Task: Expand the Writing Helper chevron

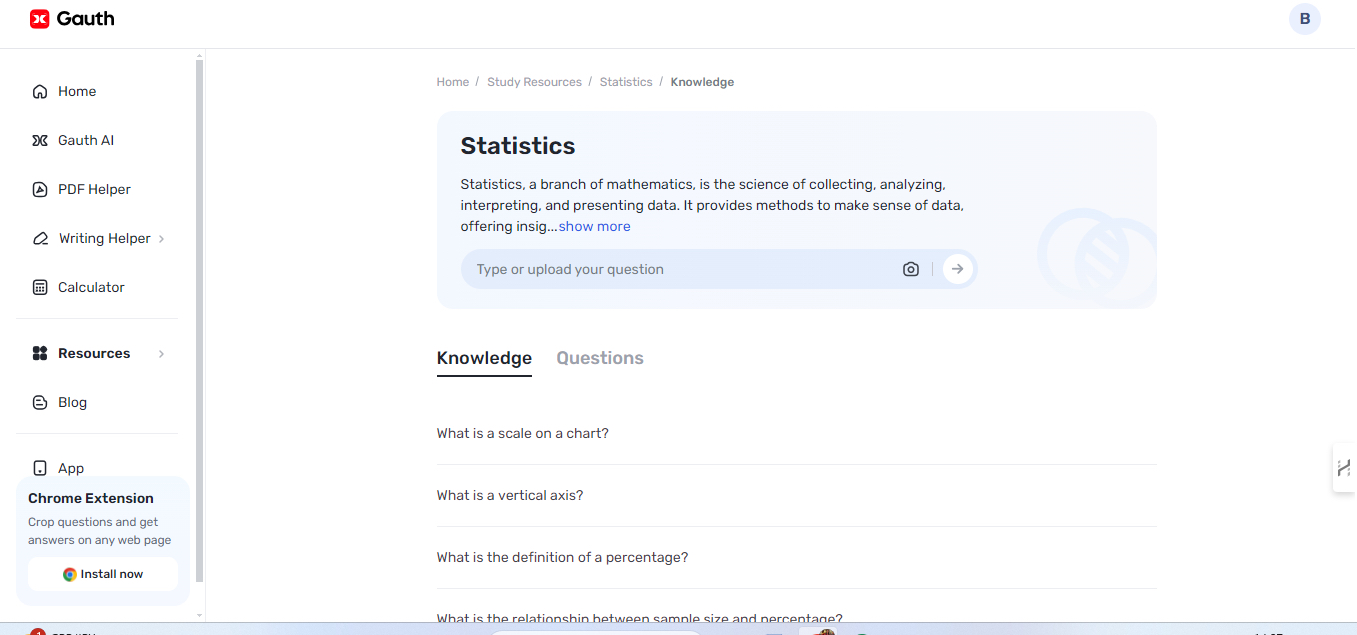Action: pyautogui.click(x=161, y=239)
